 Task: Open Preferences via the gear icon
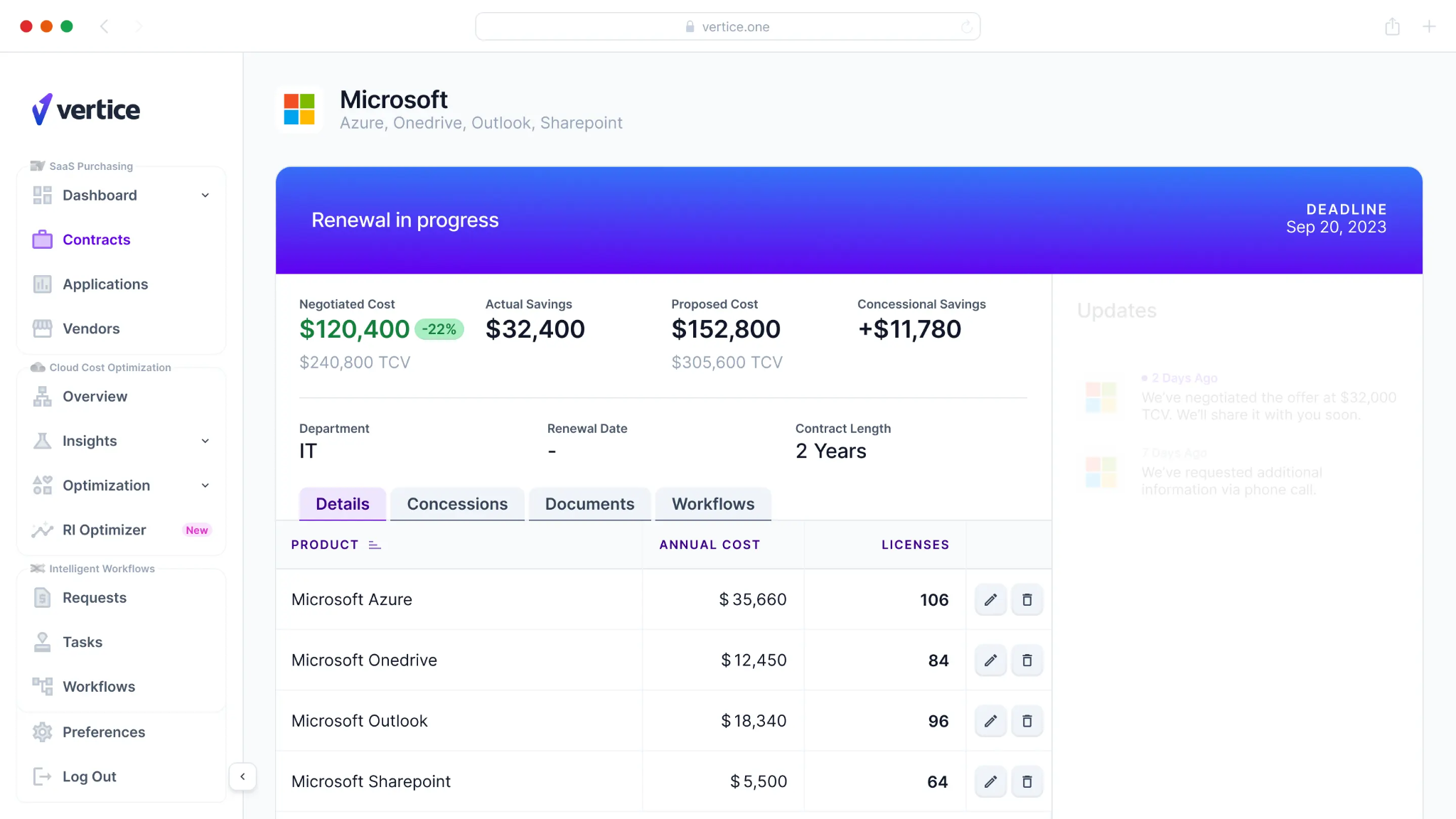tap(42, 732)
